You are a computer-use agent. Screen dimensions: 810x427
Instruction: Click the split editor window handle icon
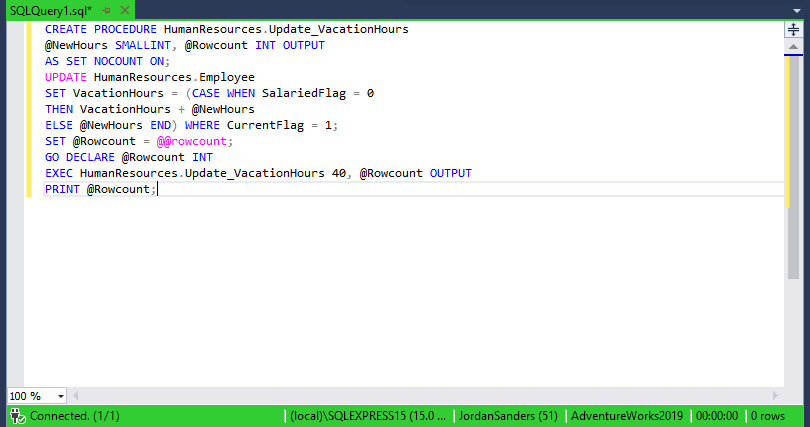(793, 29)
